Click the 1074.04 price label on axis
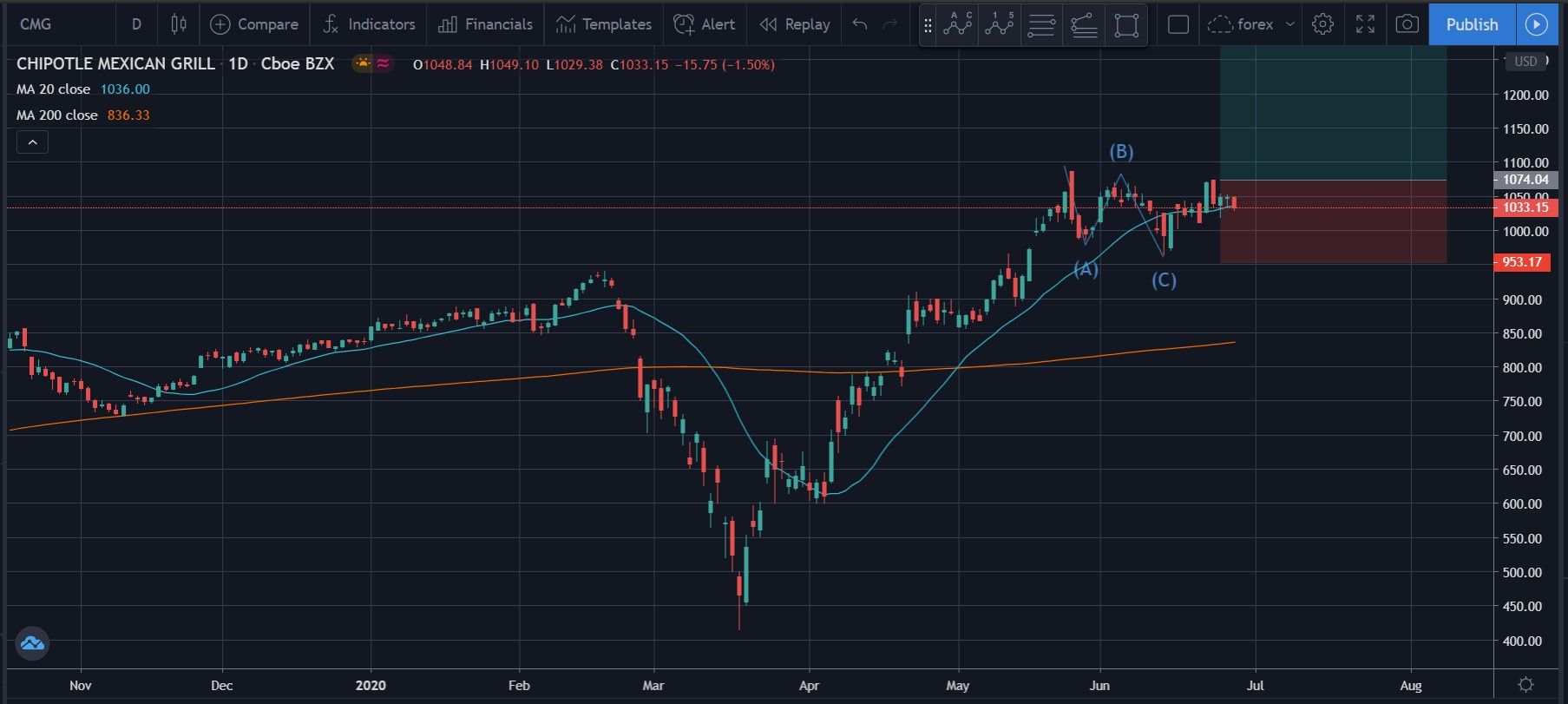Screen dimensions: 1568x704 click(x=1525, y=180)
